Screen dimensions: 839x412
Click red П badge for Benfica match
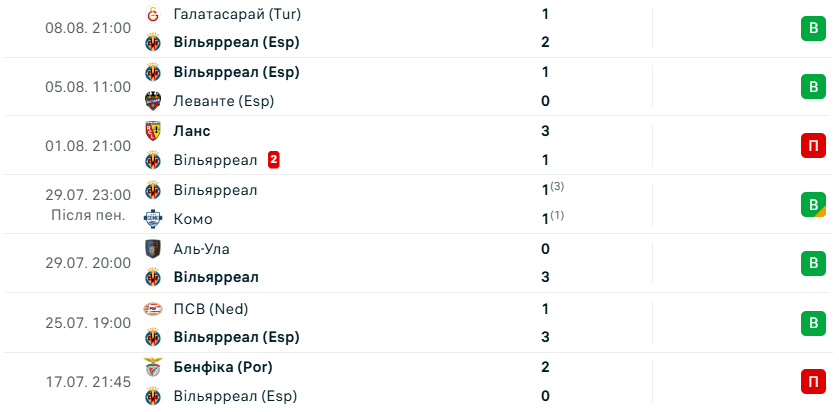813,382
